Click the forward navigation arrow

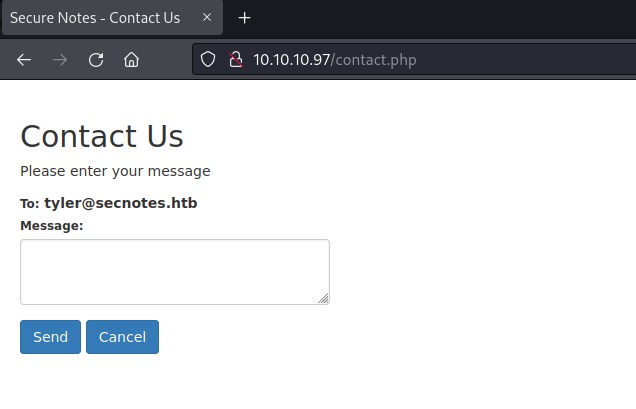click(x=60, y=60)
